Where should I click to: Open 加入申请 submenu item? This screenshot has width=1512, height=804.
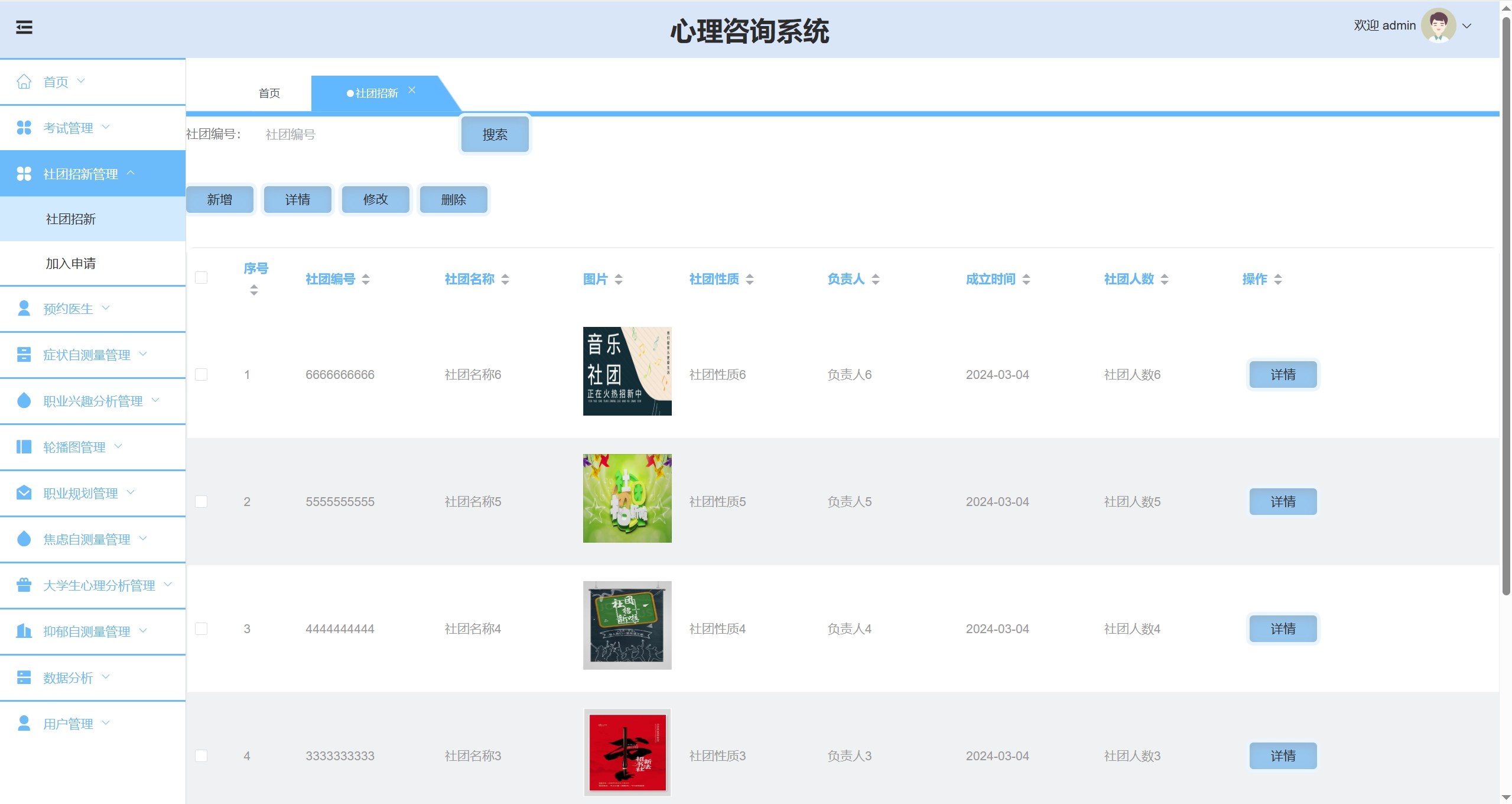click(71, 264)
